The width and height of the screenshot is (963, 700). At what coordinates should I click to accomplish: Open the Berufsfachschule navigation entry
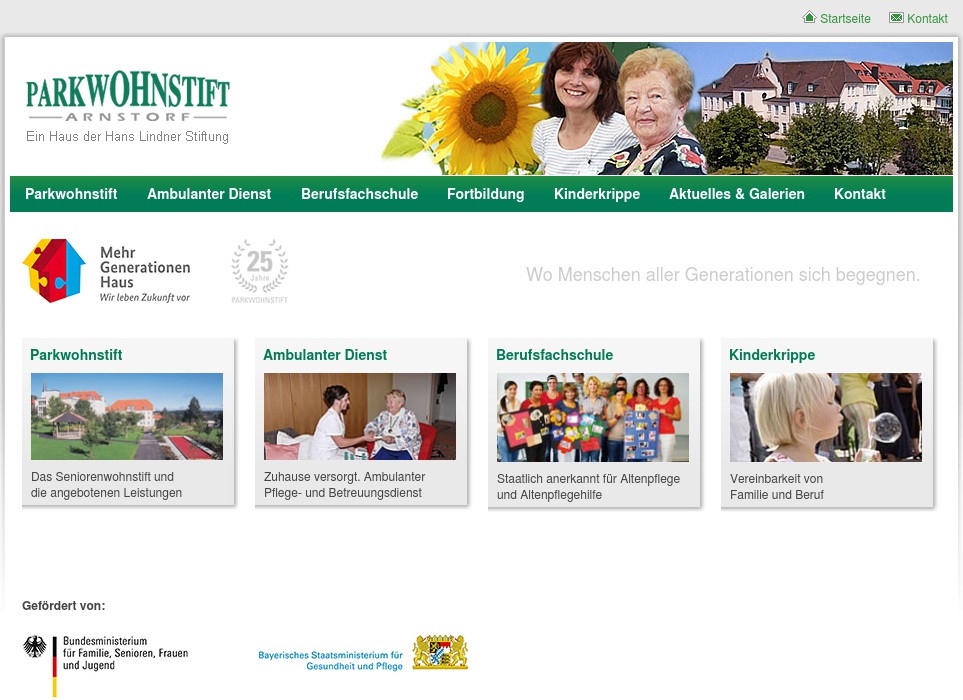tap(360, 194)
